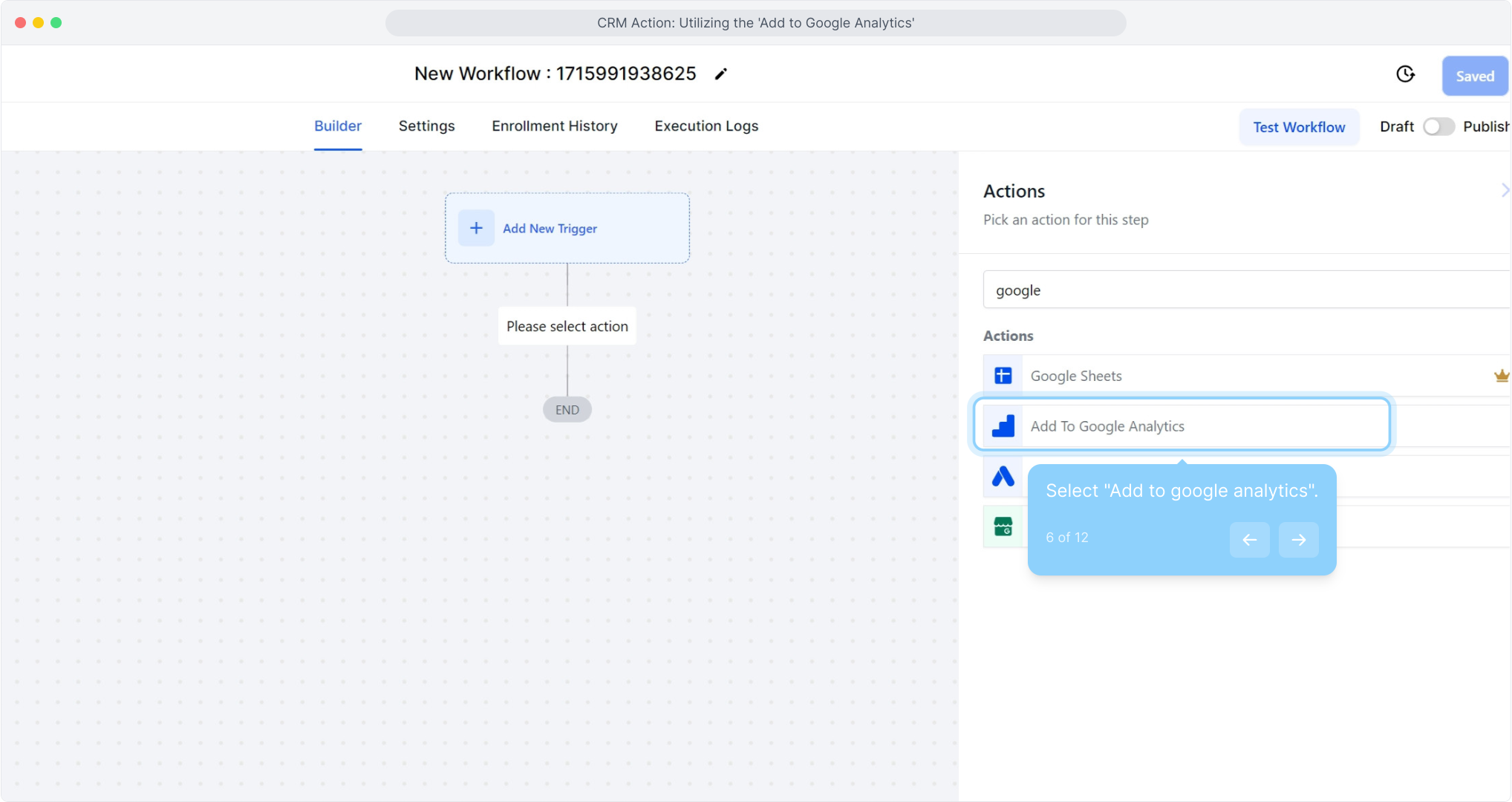Click the Add New Trigger link
This screenshot has height=802, width=1512.
[x=550, y=229]
